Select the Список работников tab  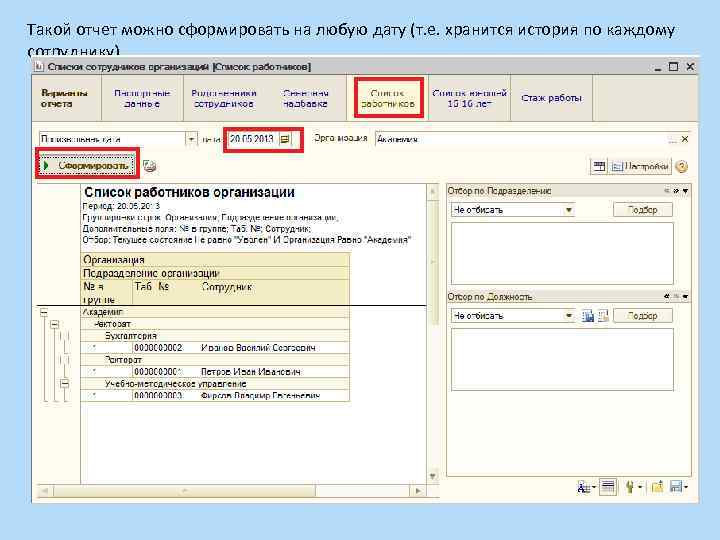pos(388,98)
